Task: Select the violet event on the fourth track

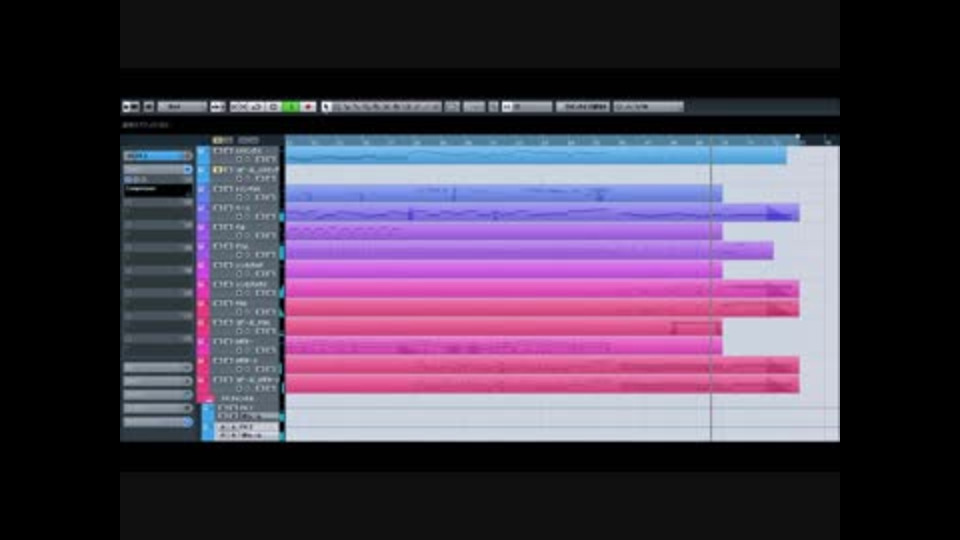Action: click(542, 212)
